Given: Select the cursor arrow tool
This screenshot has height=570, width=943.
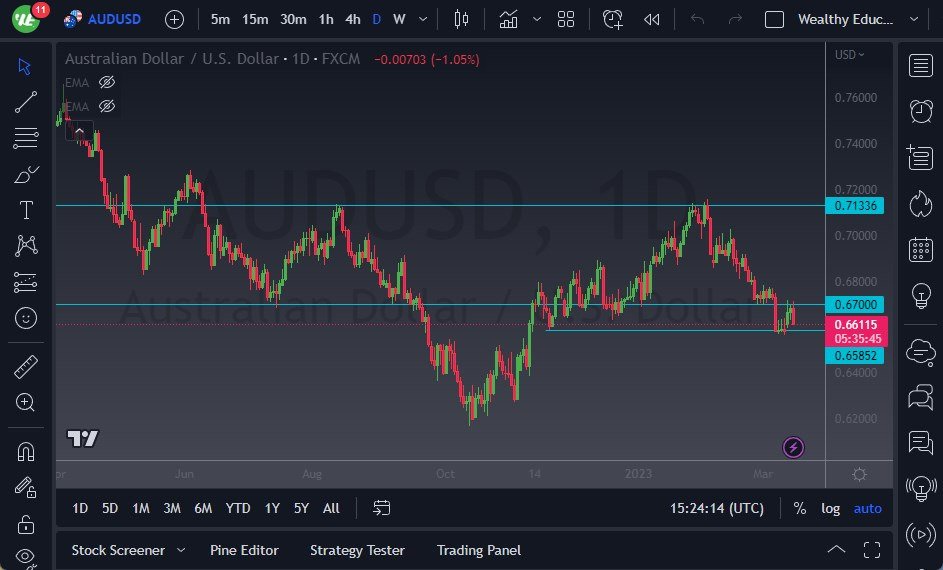Looking at the screenshot, I should [25, 66].
